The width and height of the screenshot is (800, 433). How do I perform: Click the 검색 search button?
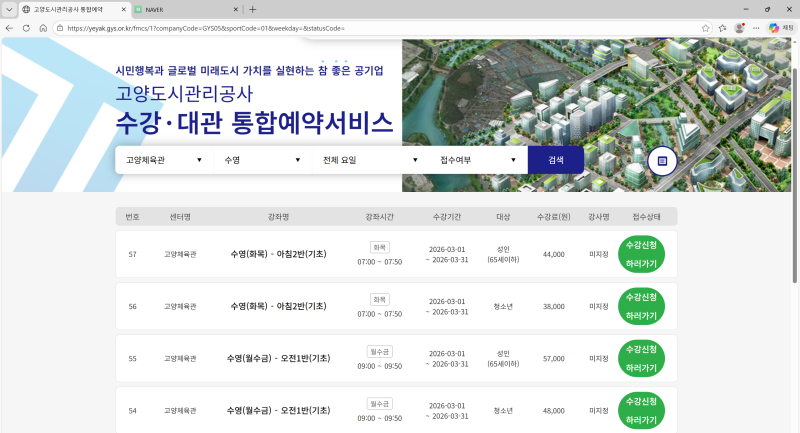click(x=556, y=160)
